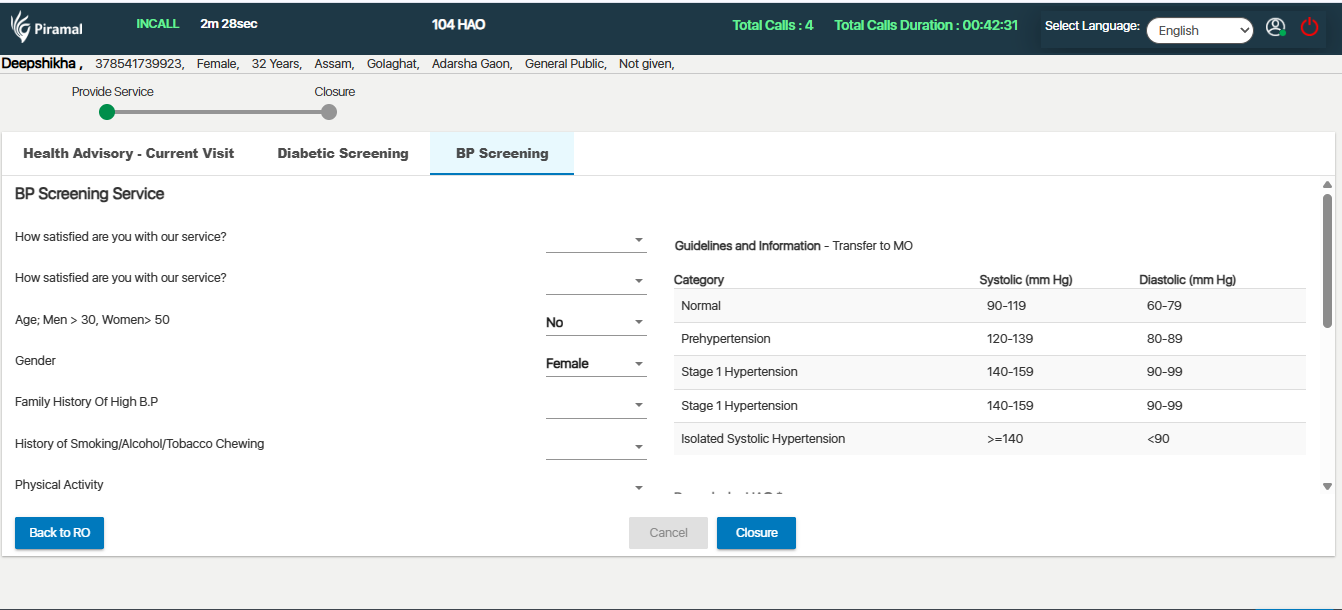Open History of Smoking/Alcohol/Tobacco dropdown
Screen dimensions: 1342x610
(596, 447)
